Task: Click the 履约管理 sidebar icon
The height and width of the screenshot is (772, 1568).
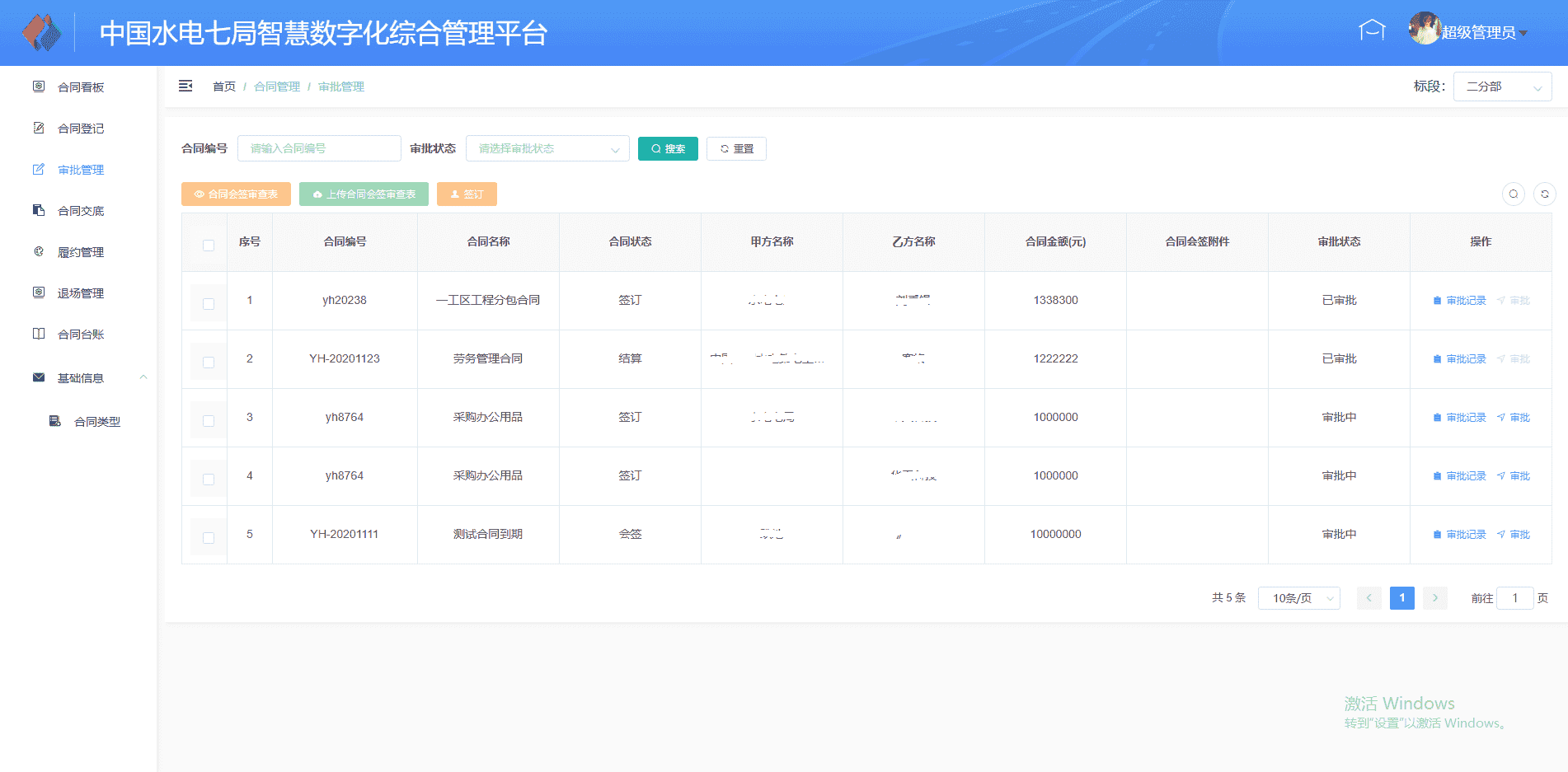Action: (39, 251)
